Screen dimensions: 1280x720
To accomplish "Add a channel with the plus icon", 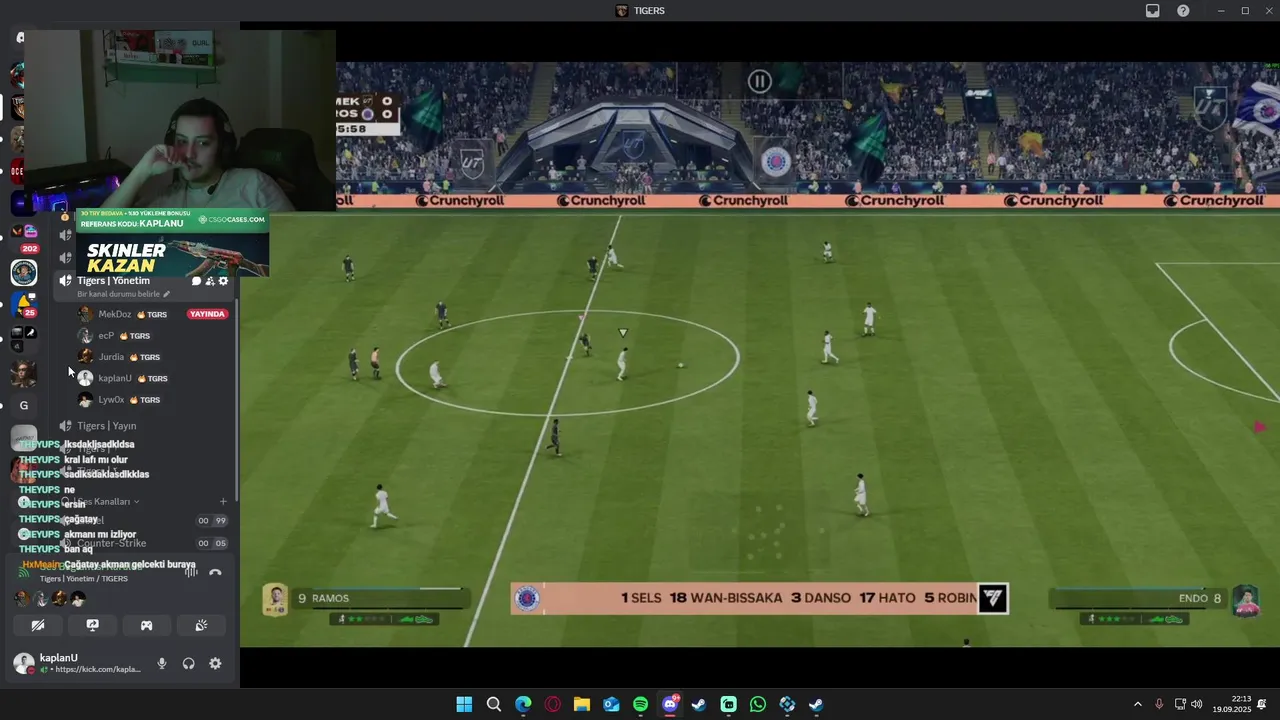I will coord(223,501).
